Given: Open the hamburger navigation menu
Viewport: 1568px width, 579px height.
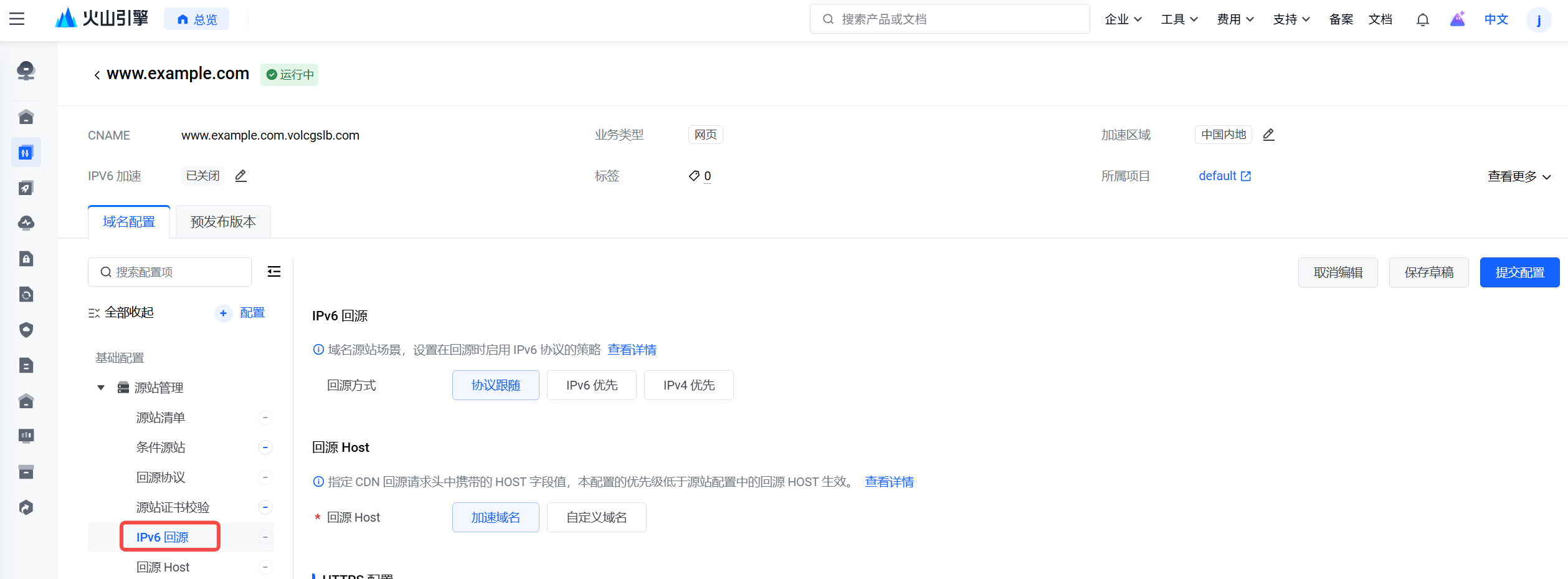Looking at the screenshot, I should click(x=17, y=19).
